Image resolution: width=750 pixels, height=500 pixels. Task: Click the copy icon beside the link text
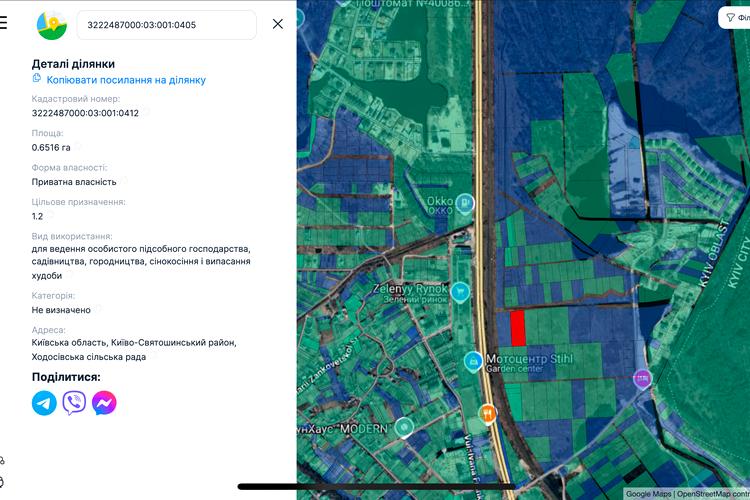point(37,78)
